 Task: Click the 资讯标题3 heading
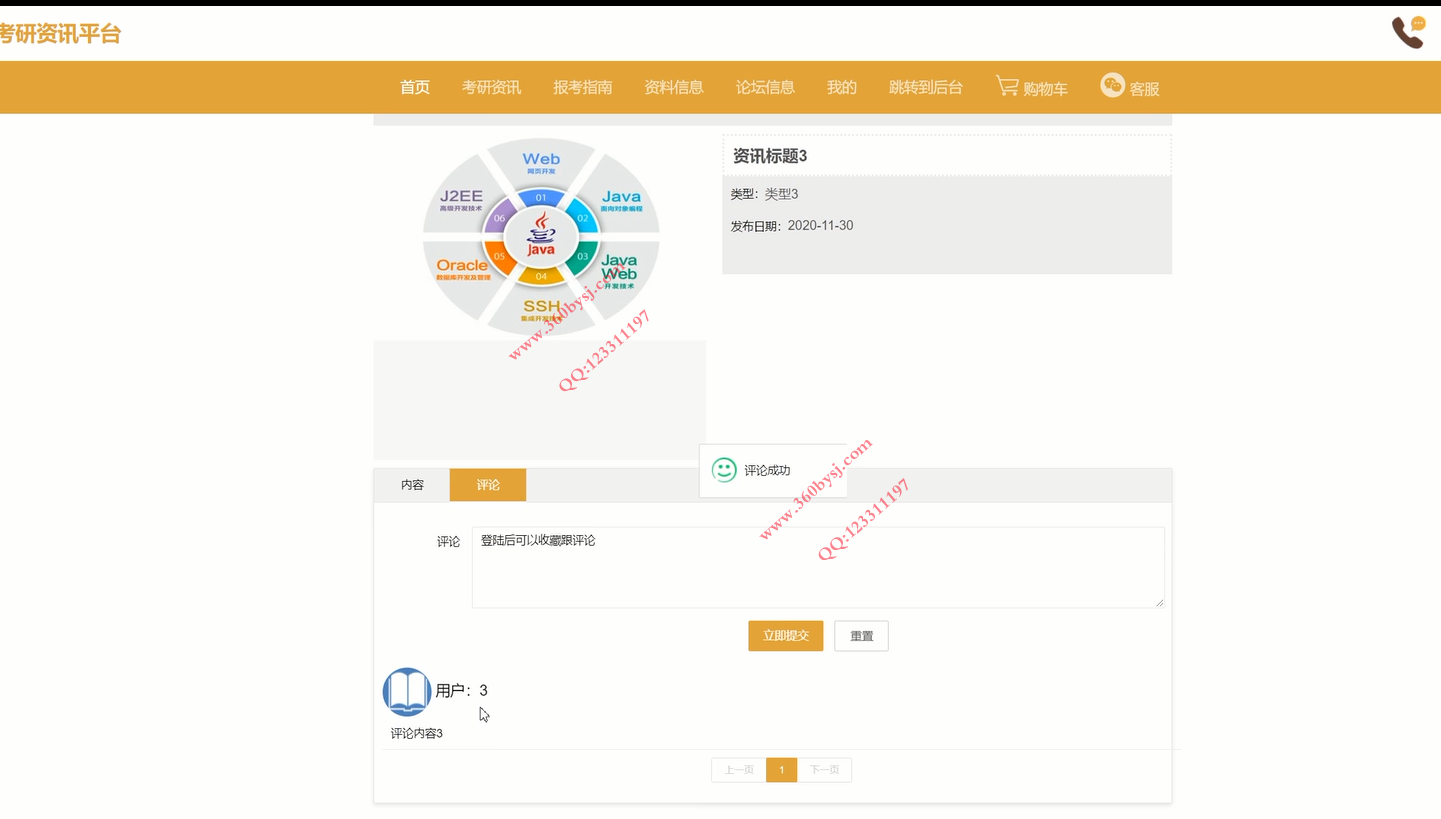point(770,156)
